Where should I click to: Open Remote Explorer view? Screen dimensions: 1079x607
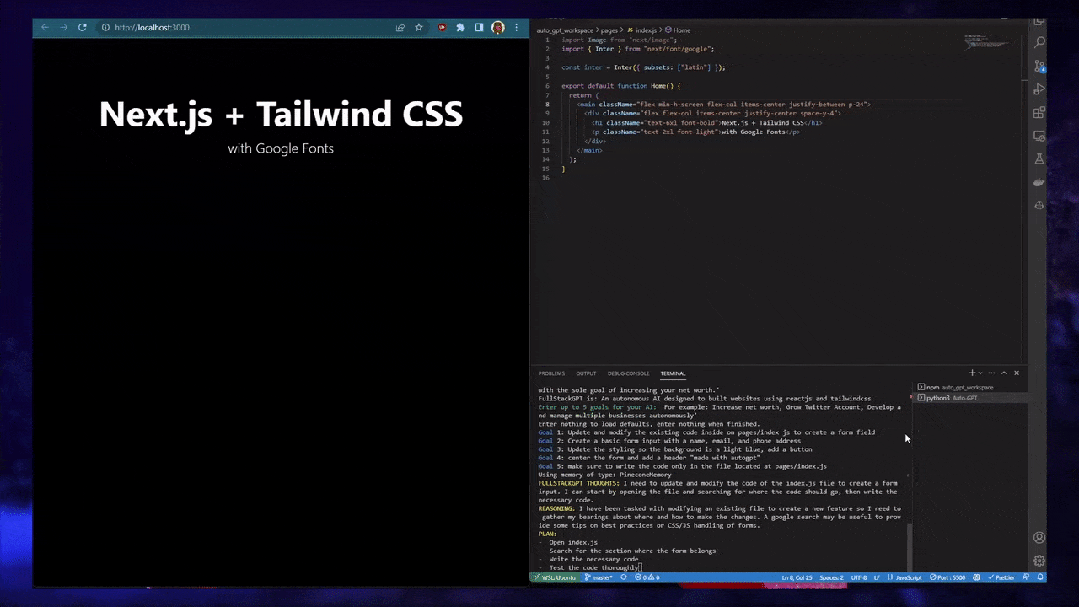[1039, 136]
